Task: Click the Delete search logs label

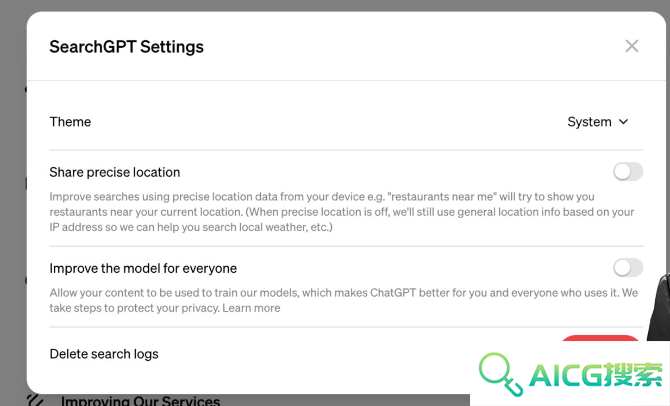Action: pyautogui.click(x=104, y=354)
